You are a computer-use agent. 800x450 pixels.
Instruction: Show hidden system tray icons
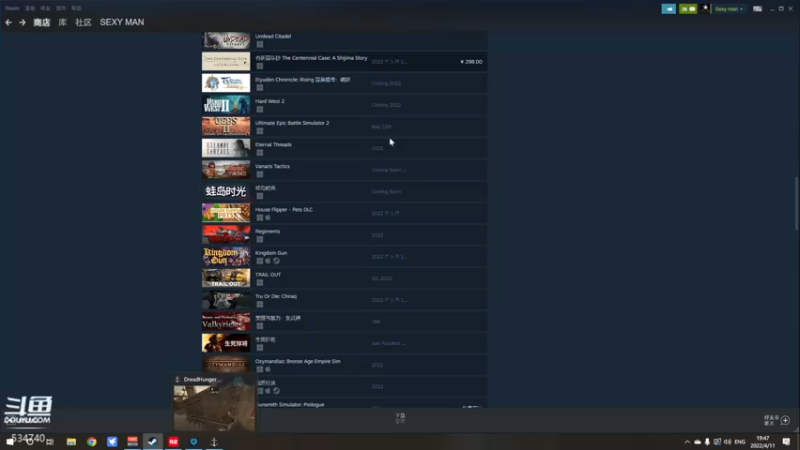pos(687,442)
